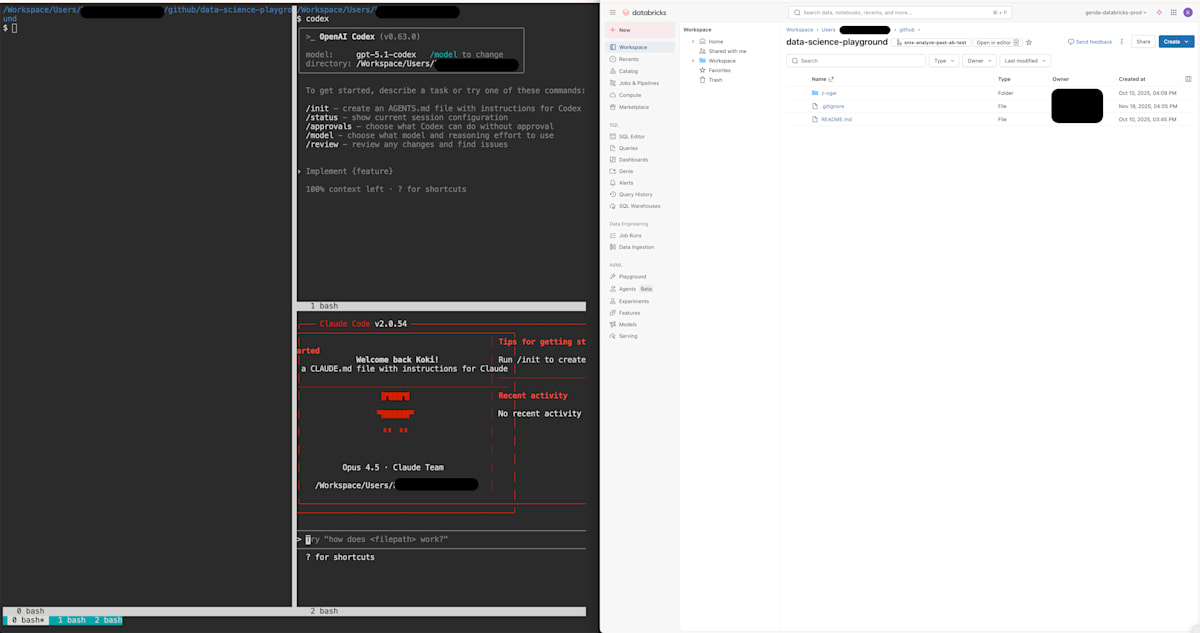Open Features in the sidebar

pyautogui.click(x=640, y=313)
